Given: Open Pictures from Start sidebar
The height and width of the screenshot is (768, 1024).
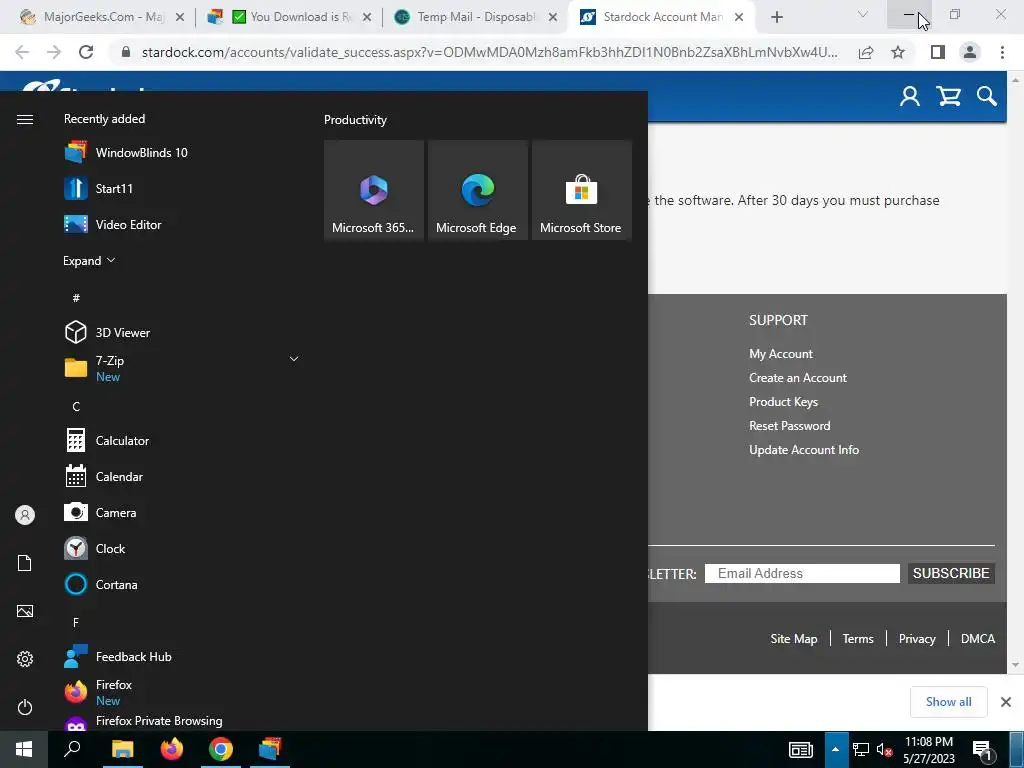Looking at the screenshot, I should (25, 611).
